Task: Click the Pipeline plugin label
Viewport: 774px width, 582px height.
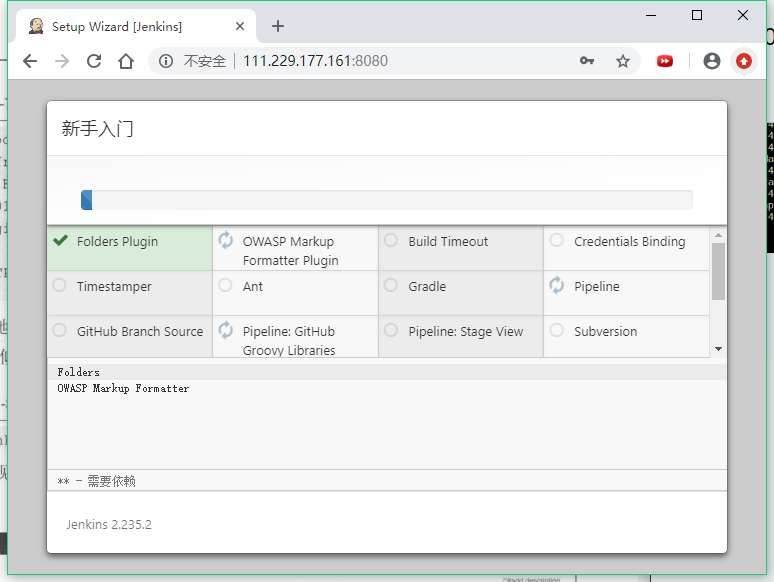Action: pyautogui.click(x=597, y=287)
